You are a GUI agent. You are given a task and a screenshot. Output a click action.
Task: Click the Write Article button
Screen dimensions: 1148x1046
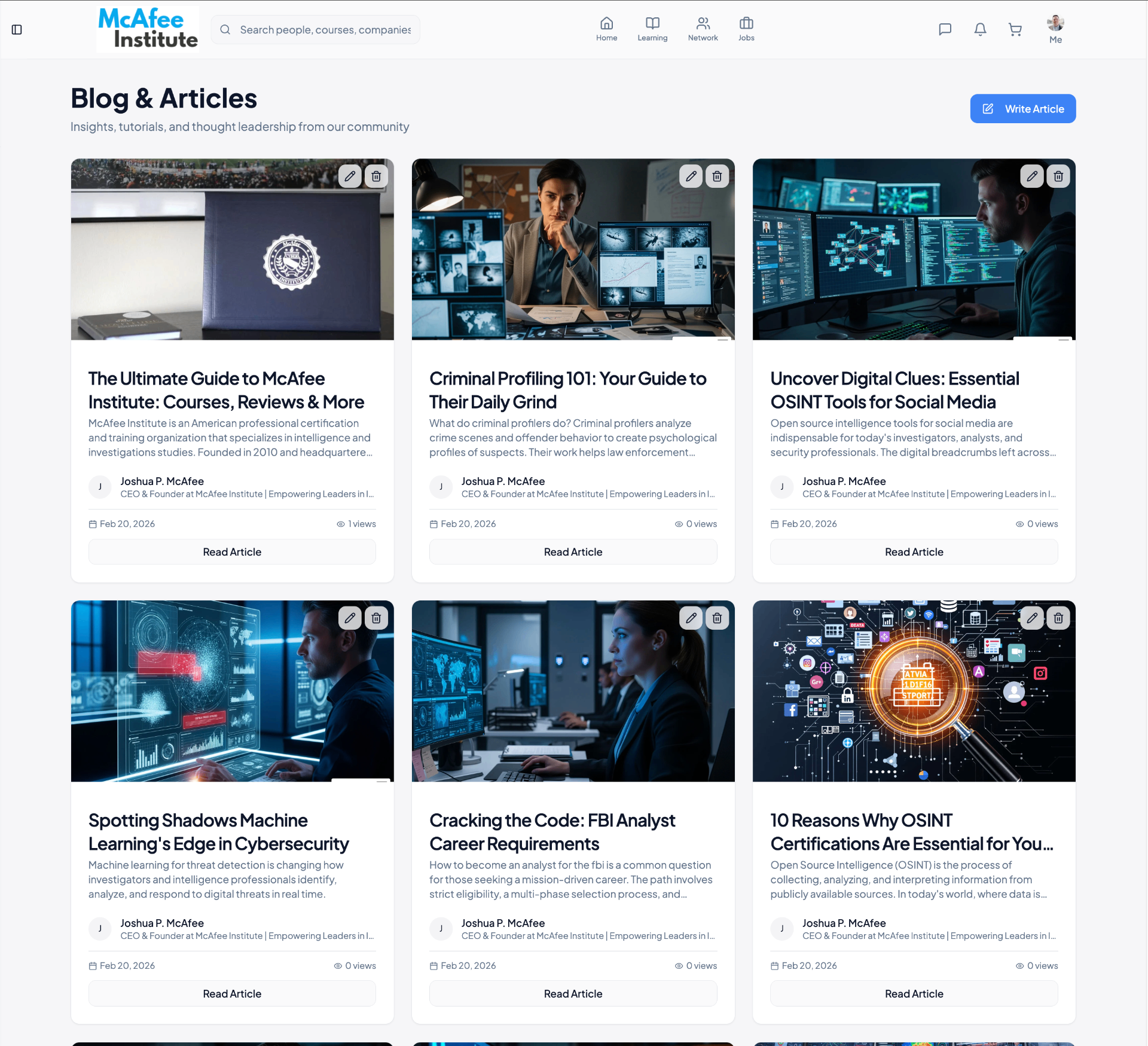[x=1023, y=109]
